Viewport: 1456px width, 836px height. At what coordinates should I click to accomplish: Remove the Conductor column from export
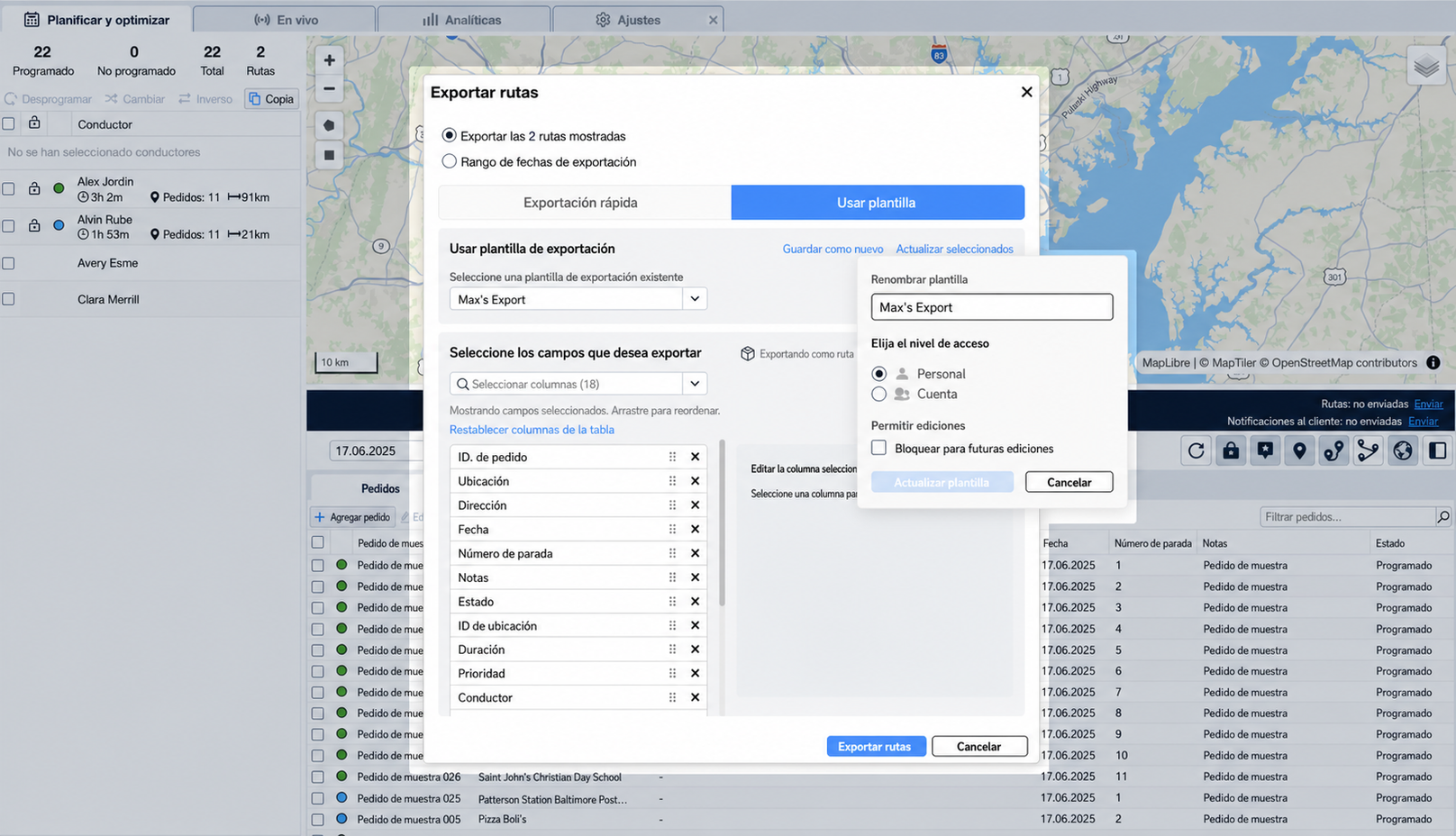point(695,697)
